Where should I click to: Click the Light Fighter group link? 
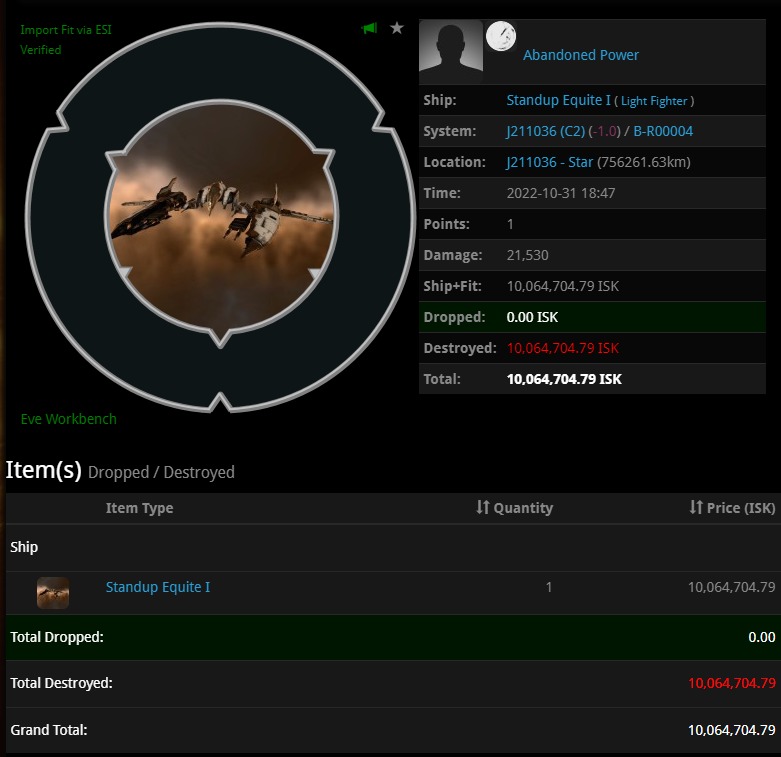pyautogui.click(x=653, y=101)
